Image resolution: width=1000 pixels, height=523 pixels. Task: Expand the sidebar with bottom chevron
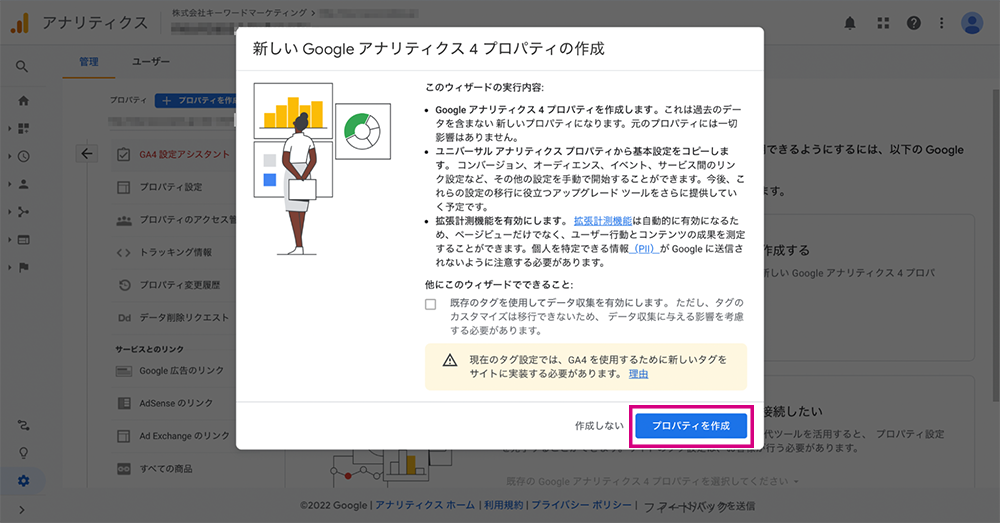[x=22, y=510]
